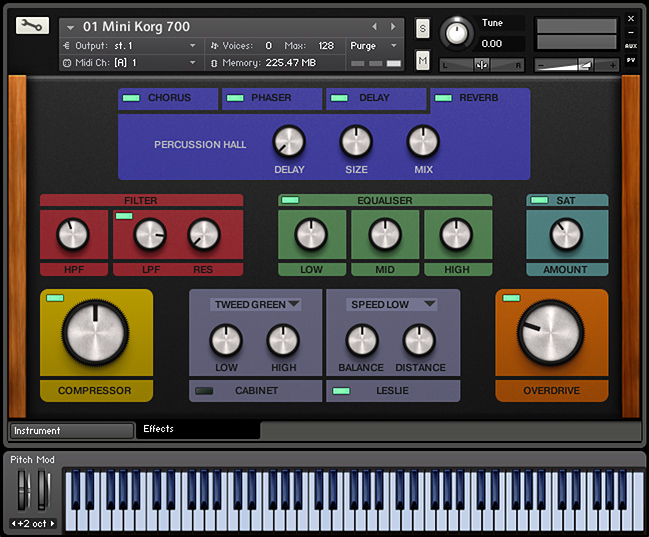Viewport: 649px width, 537px height.
Task: Click the reverb SIZE knob
Action: click(x=356, y=142)
